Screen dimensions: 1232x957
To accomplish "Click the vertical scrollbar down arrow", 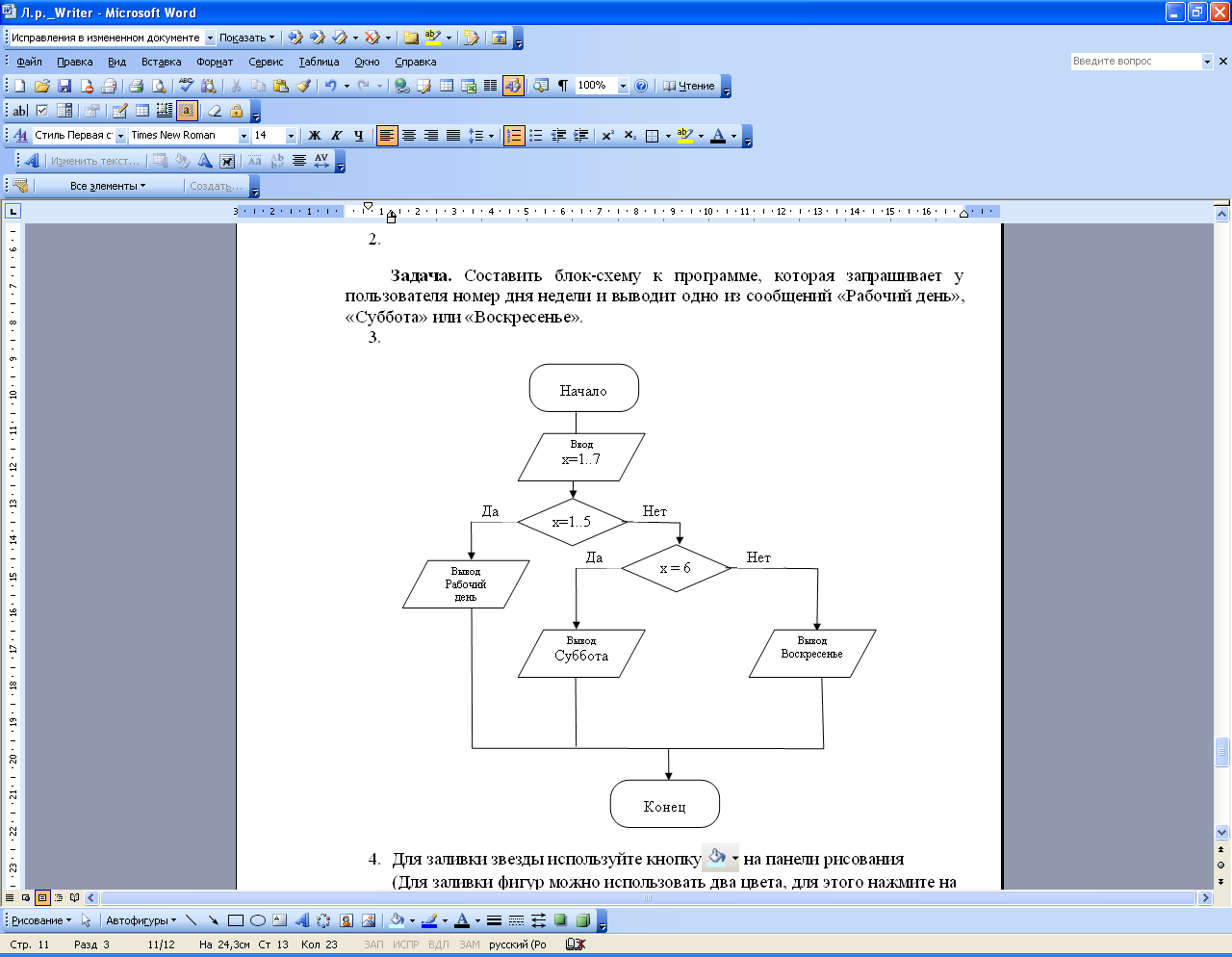I will tap(1222, 832).
